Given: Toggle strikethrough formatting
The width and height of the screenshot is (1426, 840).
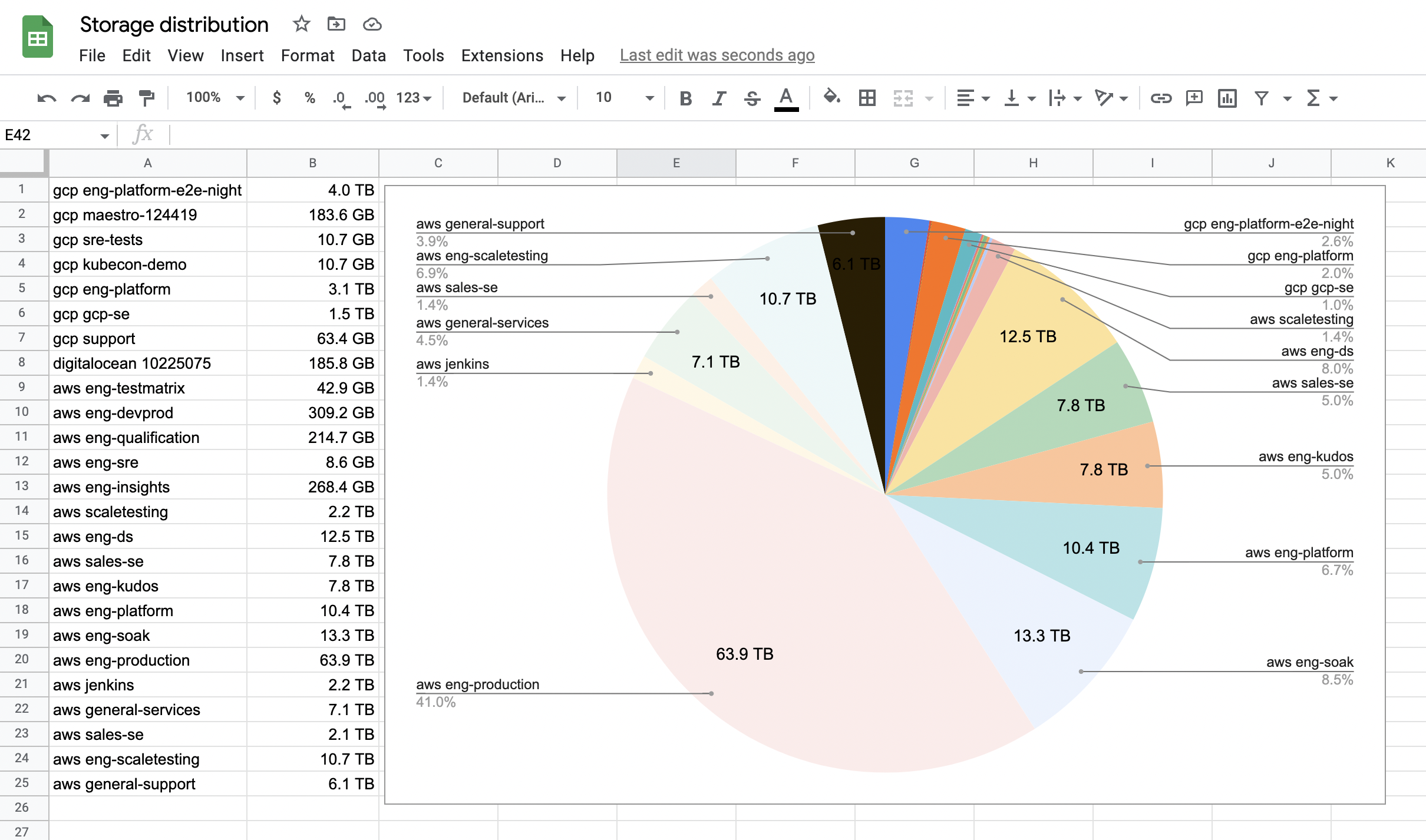Looking at the screenshot, I should click(752, 98).
